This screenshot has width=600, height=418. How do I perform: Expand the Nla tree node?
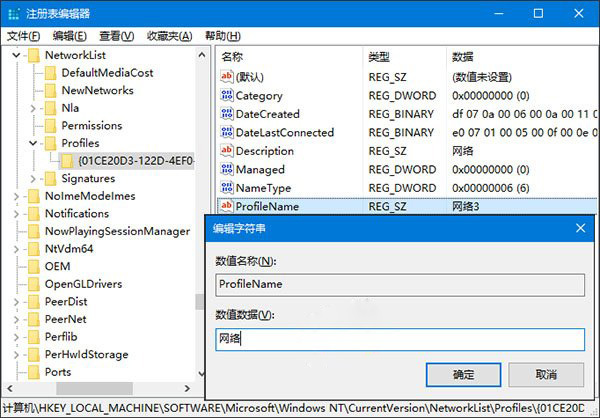click(x=33, y=108)
